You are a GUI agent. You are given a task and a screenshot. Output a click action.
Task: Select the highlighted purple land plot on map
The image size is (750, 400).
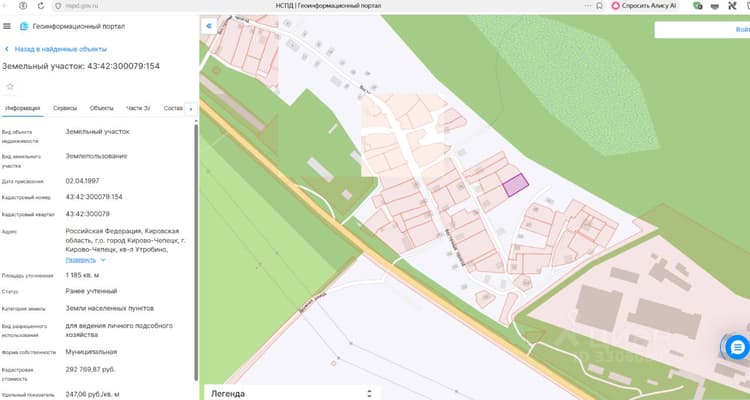[x=515, y=185]
